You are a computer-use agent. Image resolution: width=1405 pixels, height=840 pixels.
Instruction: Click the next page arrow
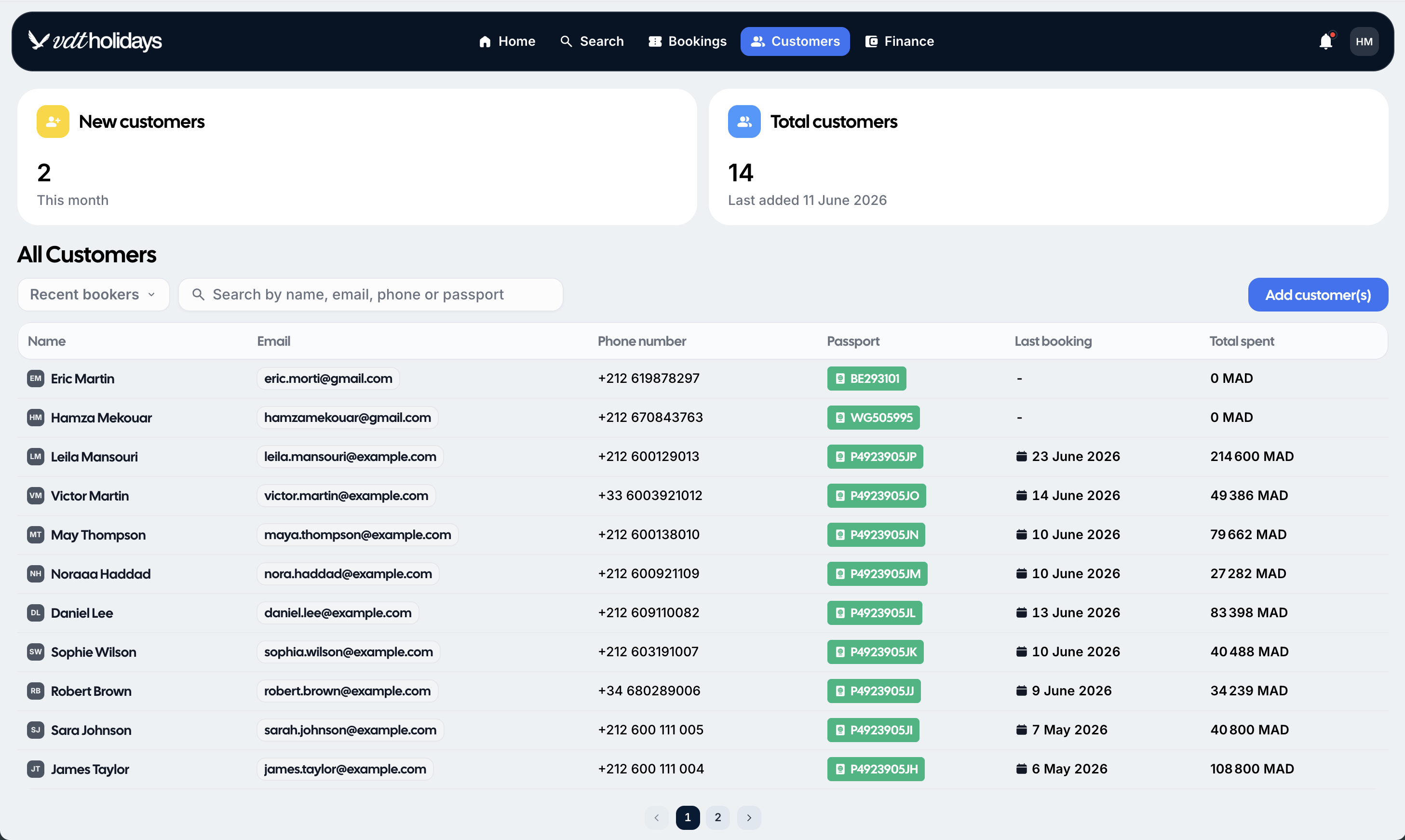(749, 817)
